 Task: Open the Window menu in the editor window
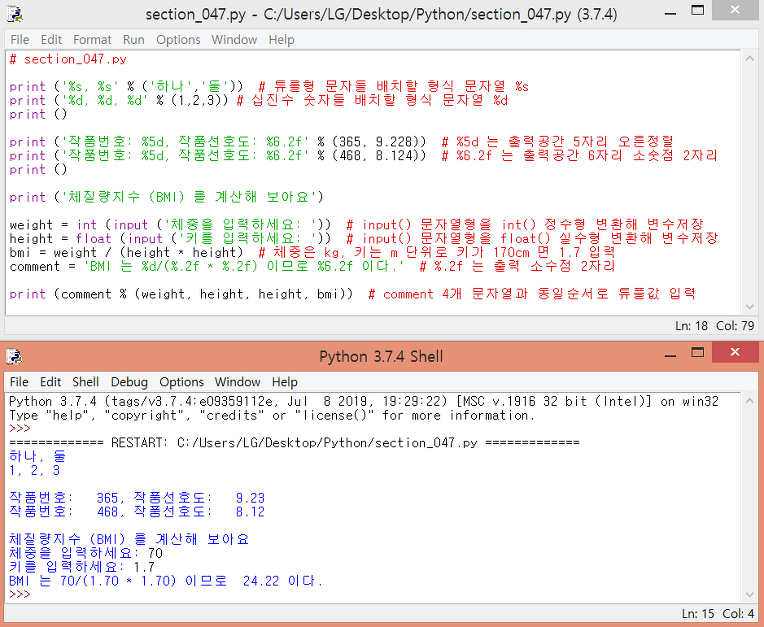(x=234, y=39)
